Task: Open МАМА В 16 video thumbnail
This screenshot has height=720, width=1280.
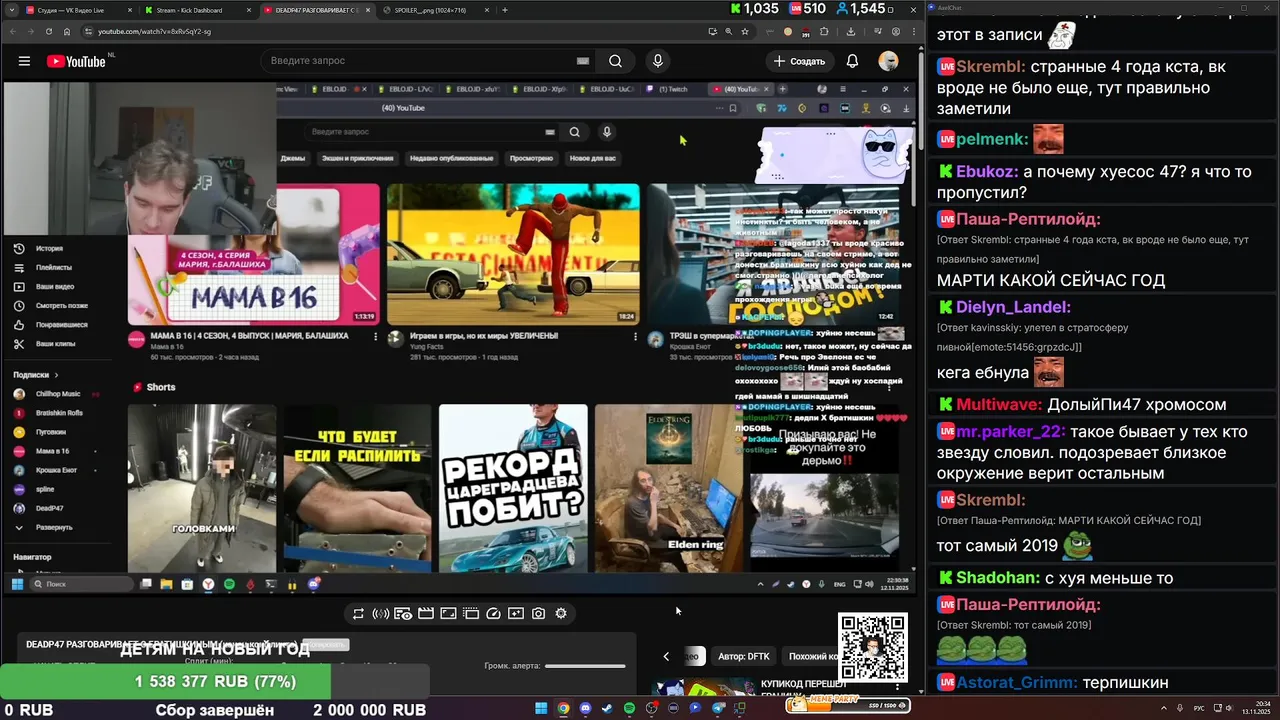Action: click(x=254, y=254)
